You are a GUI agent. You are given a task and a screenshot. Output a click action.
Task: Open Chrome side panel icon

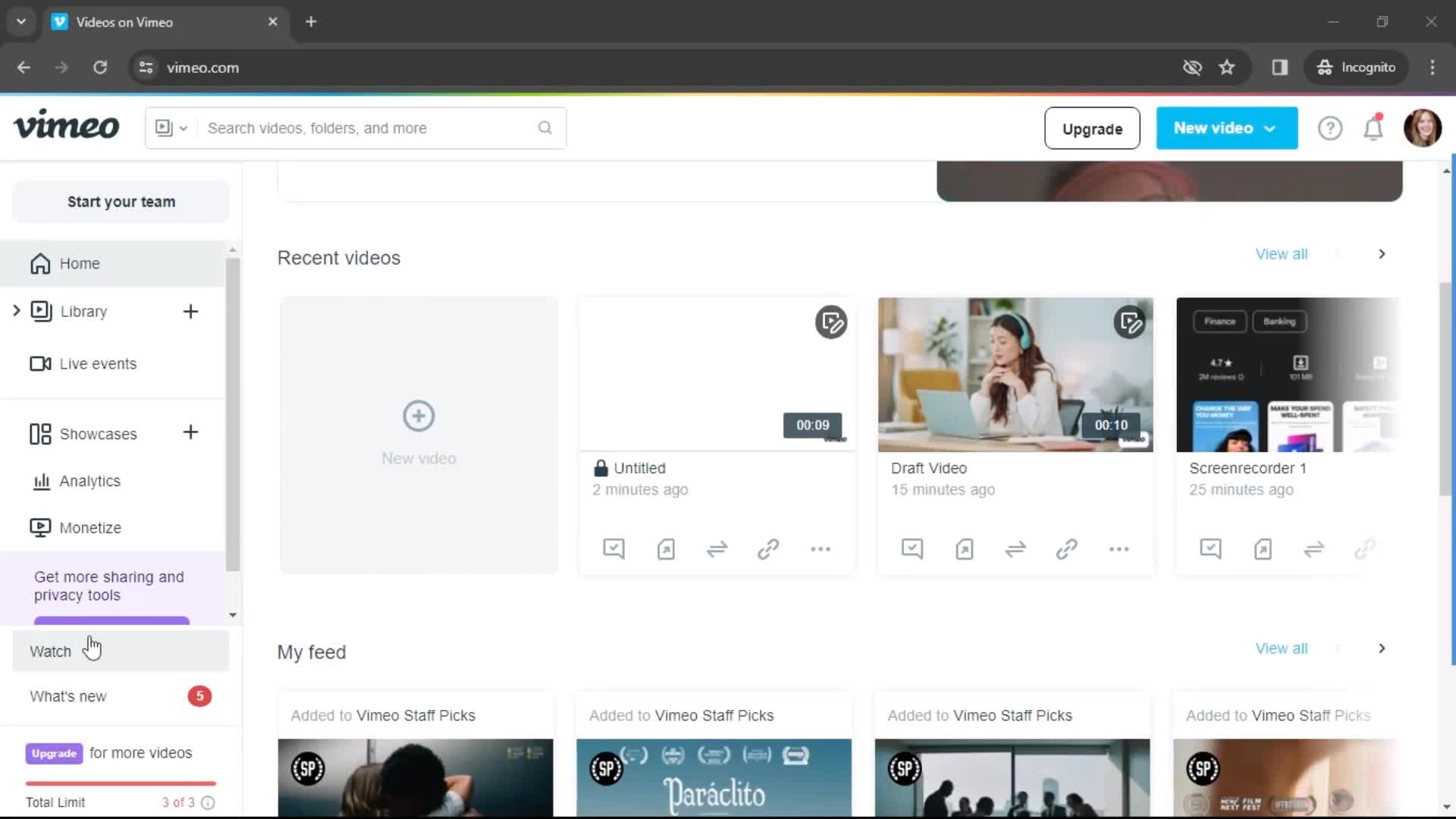click(1280, 67)
